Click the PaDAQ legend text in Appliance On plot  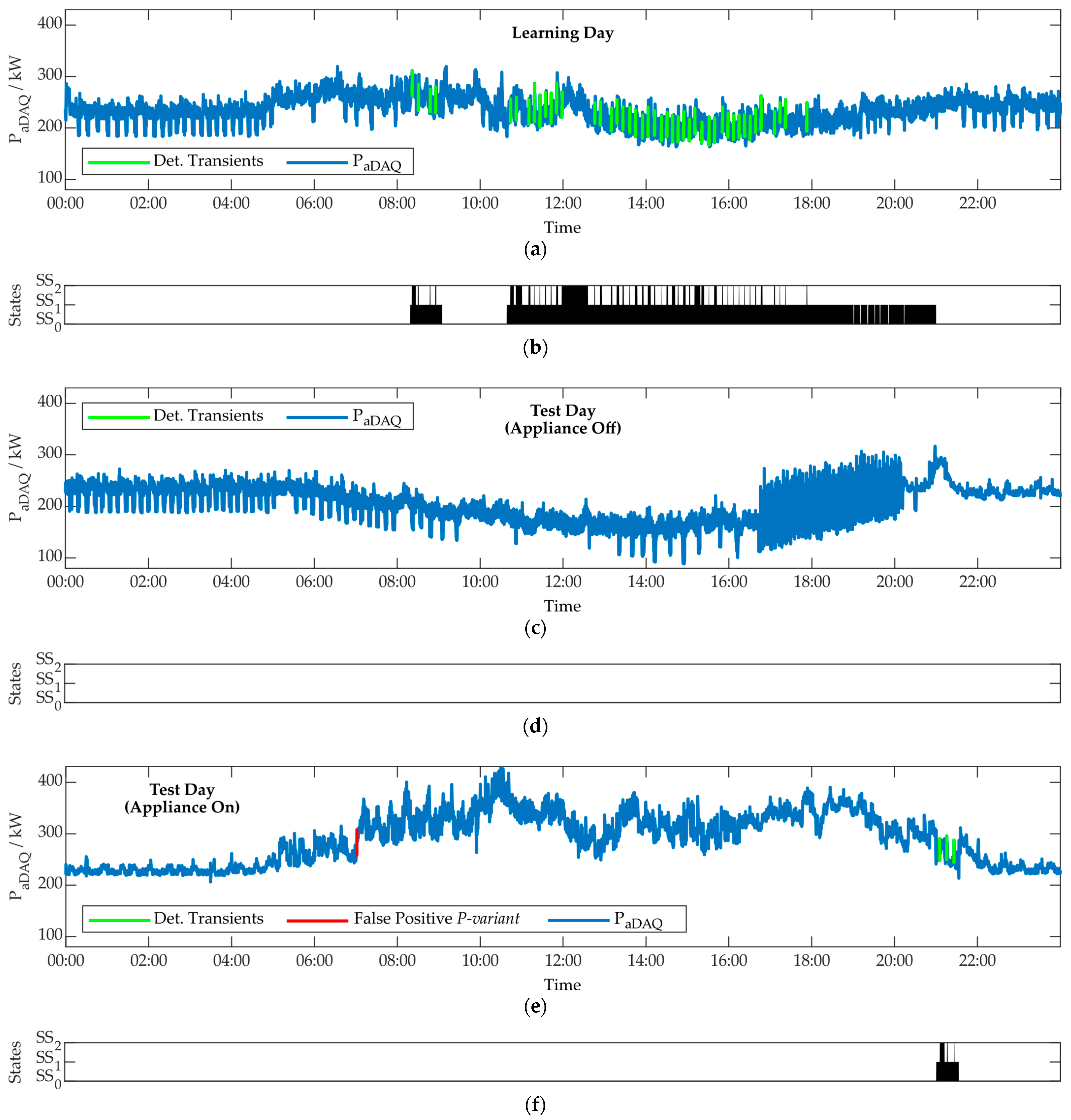click(x=638, y=920)
